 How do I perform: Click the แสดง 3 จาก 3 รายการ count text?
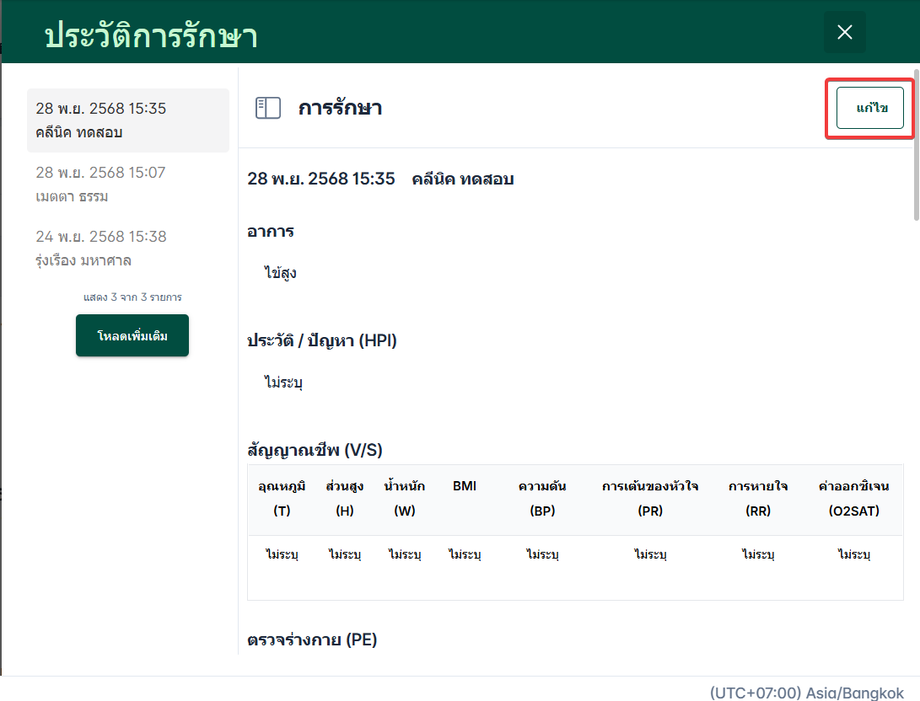133,297
